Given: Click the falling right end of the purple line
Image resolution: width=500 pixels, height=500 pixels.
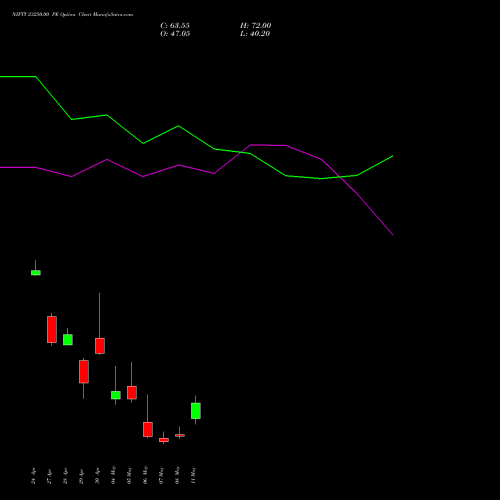Looking at the screenshot, I should pyautogui.click(x=375, y=214).
